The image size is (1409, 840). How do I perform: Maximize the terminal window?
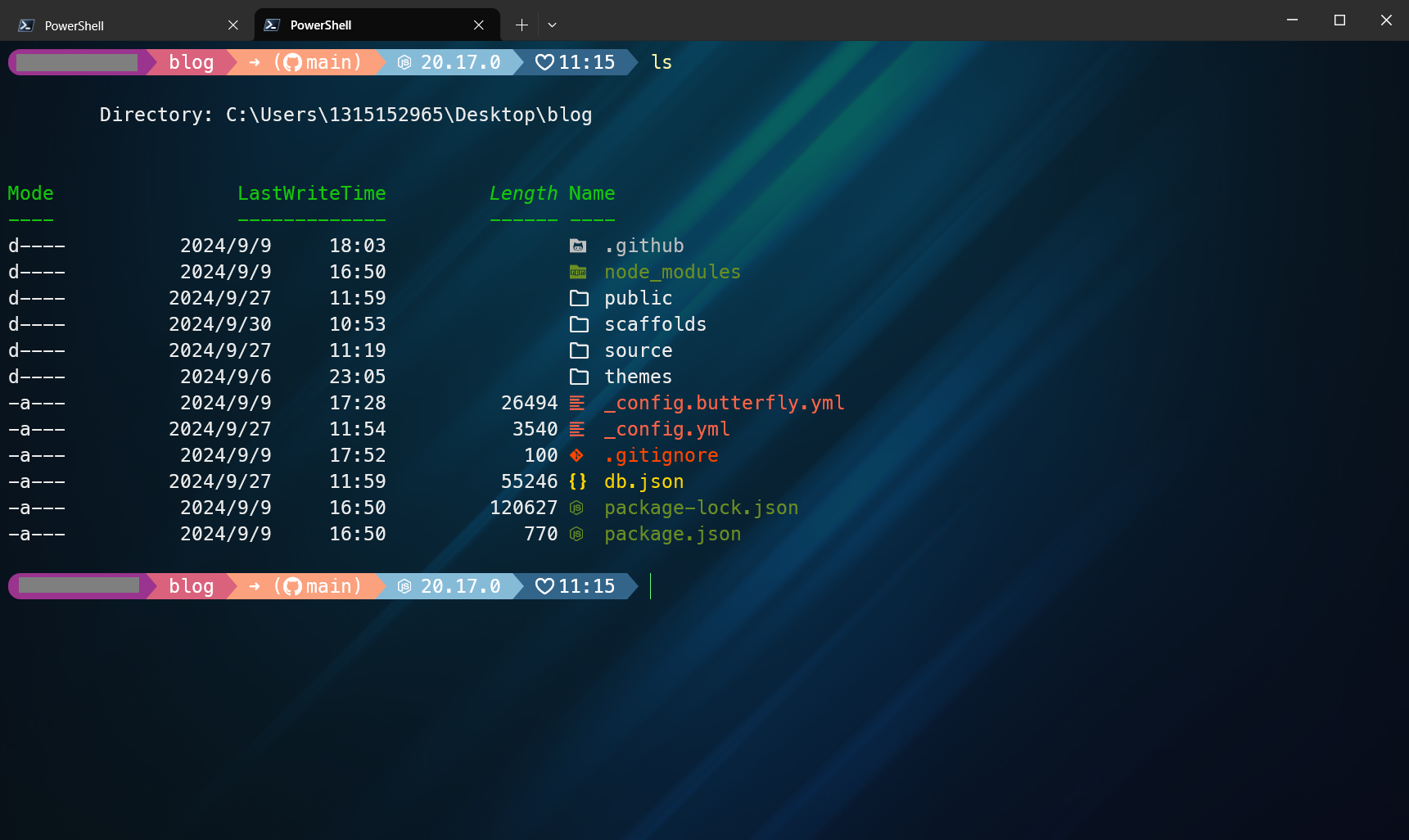click(x=1339, y=20)
